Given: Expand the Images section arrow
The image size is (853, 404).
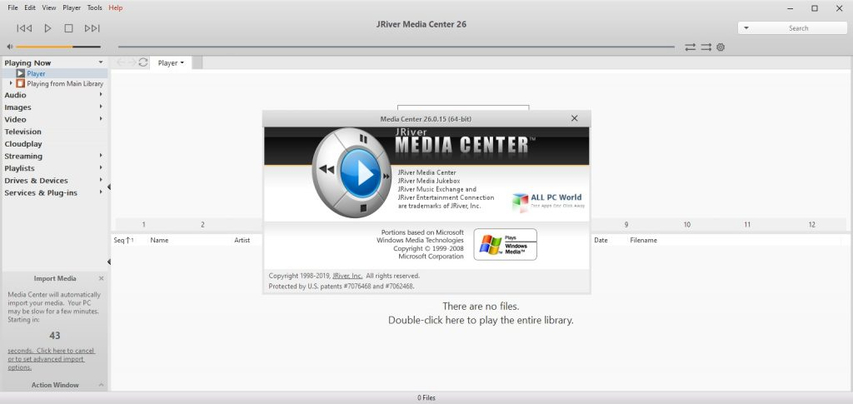Looking at the screenshot, I should [x=101, y=107].
